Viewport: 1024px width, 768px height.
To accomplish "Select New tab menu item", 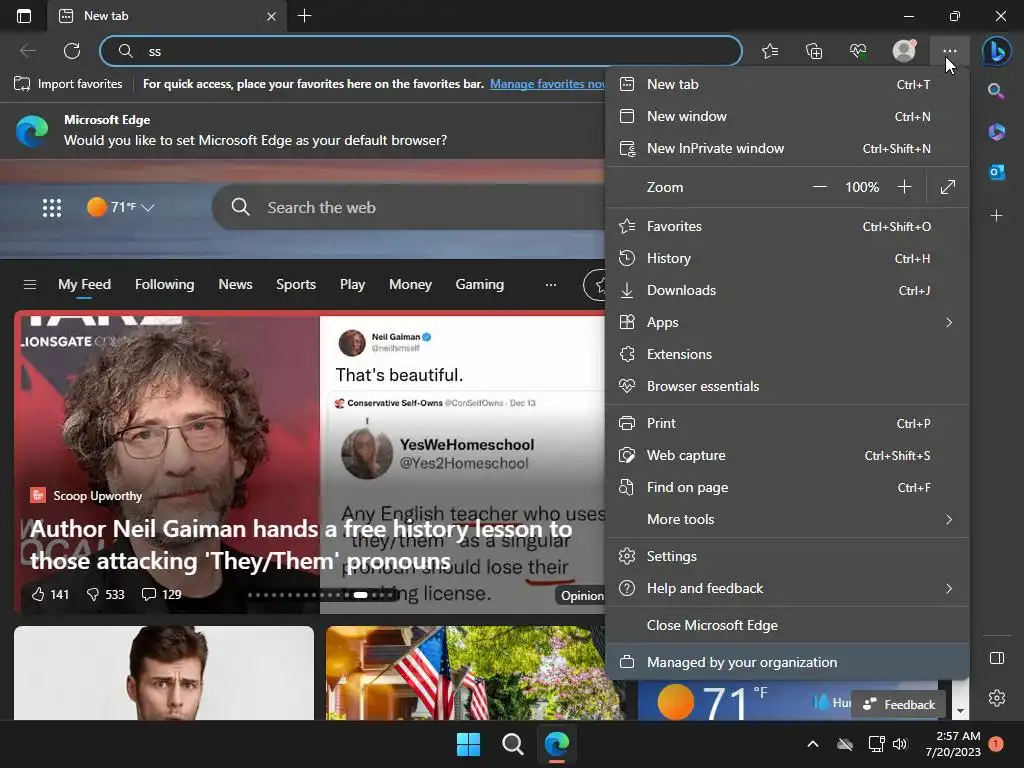I will (x=787, y=84).
